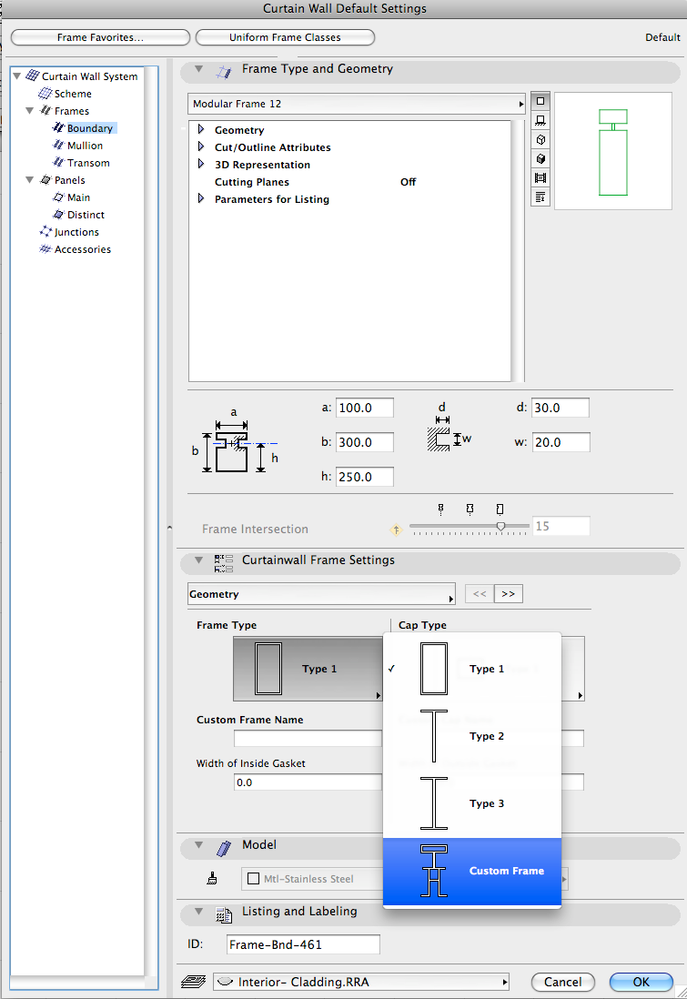Click the layer icon beside Interior-Cladding
Screen dimensions: 687x999
pyautogui.click(x=192, y=981)
